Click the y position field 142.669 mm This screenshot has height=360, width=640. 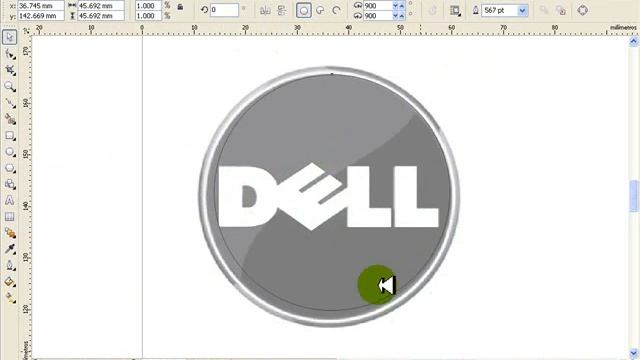[x=41, y=16]
